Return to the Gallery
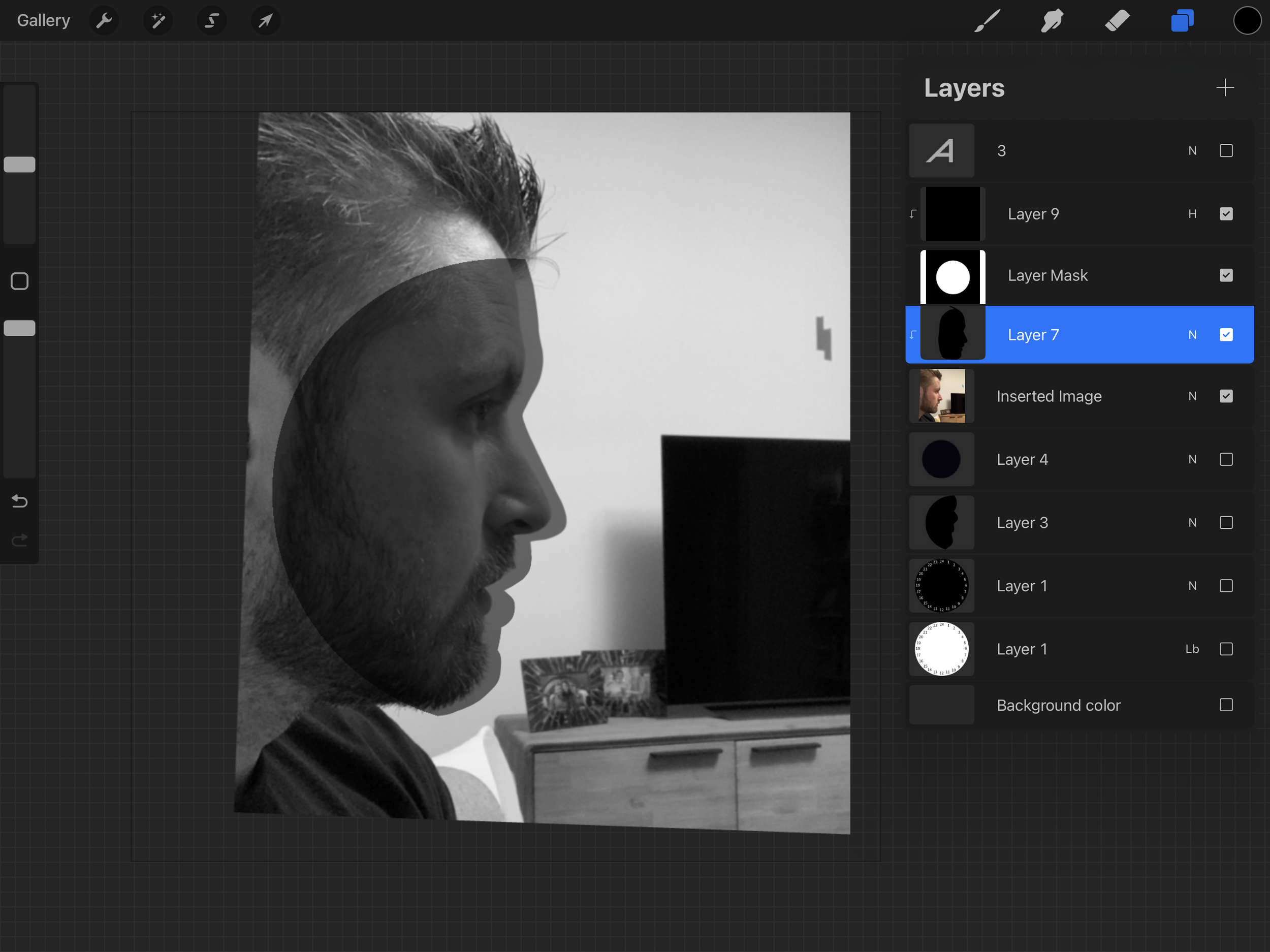The image size is (1270, 952). tap(44, 21)
